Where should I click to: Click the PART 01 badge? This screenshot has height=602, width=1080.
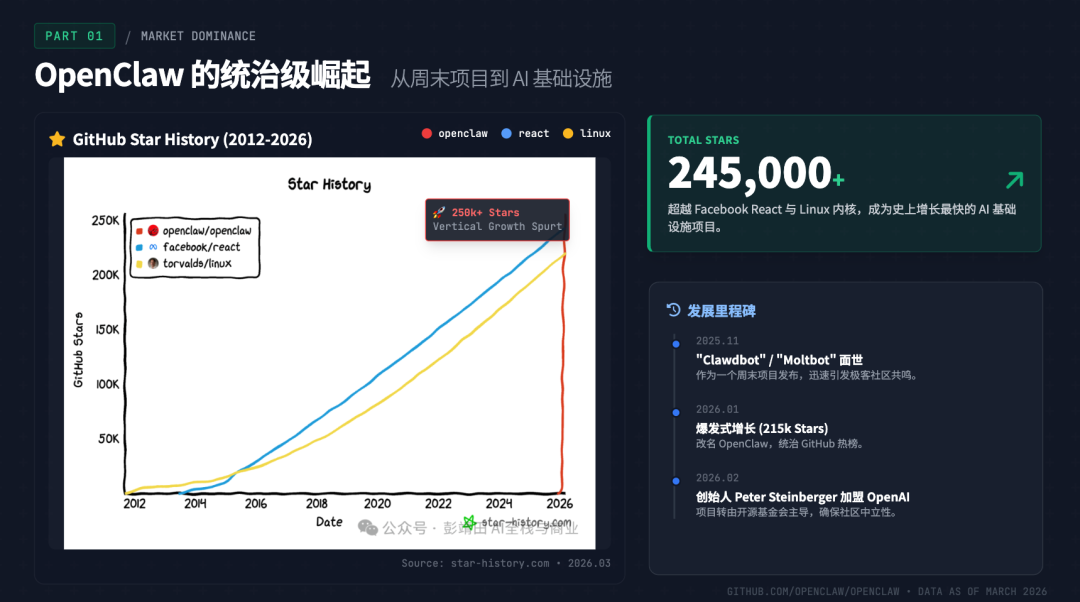(74, 36)
